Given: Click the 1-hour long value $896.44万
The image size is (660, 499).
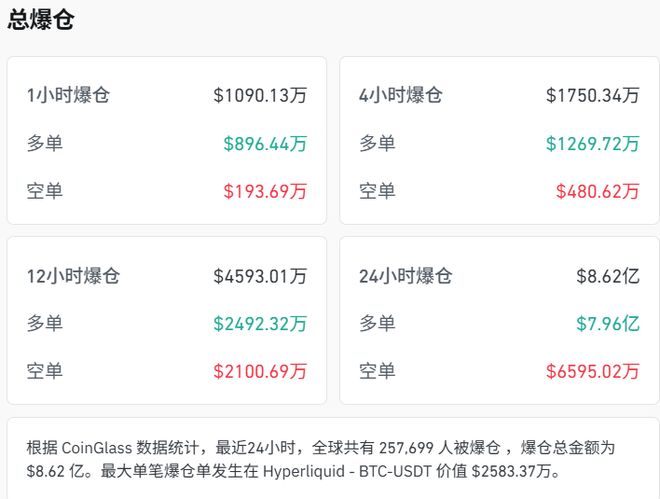Looking at the screenshot, I should click(x=265, y=144).
